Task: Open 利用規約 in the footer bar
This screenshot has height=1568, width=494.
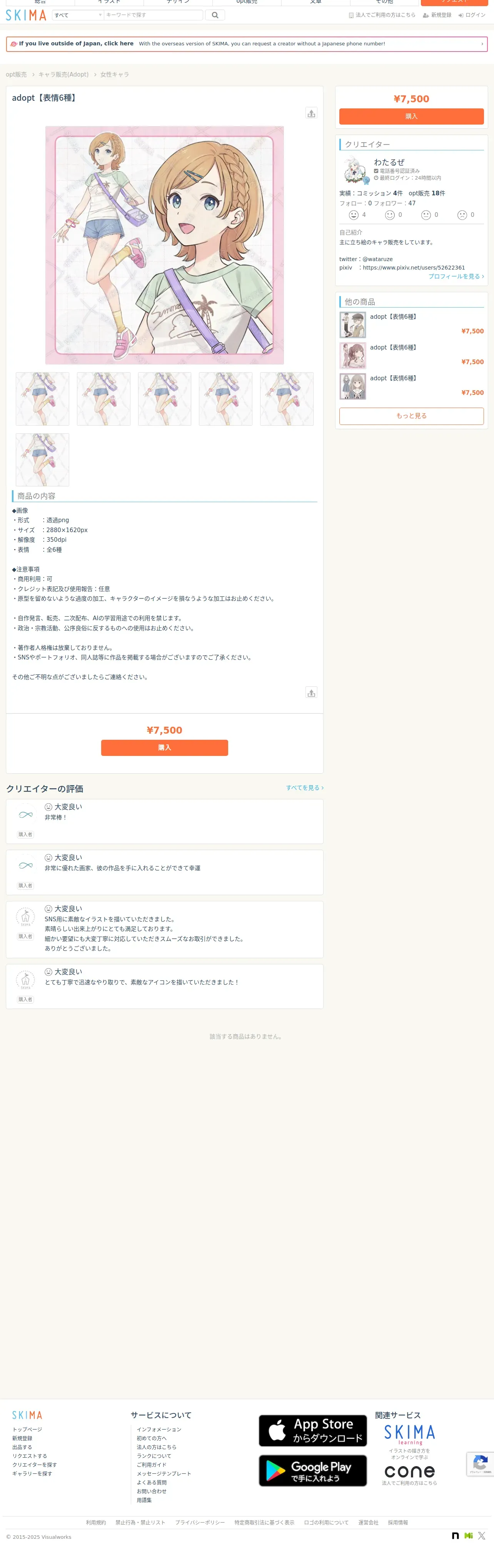Action: point(96,1522)
